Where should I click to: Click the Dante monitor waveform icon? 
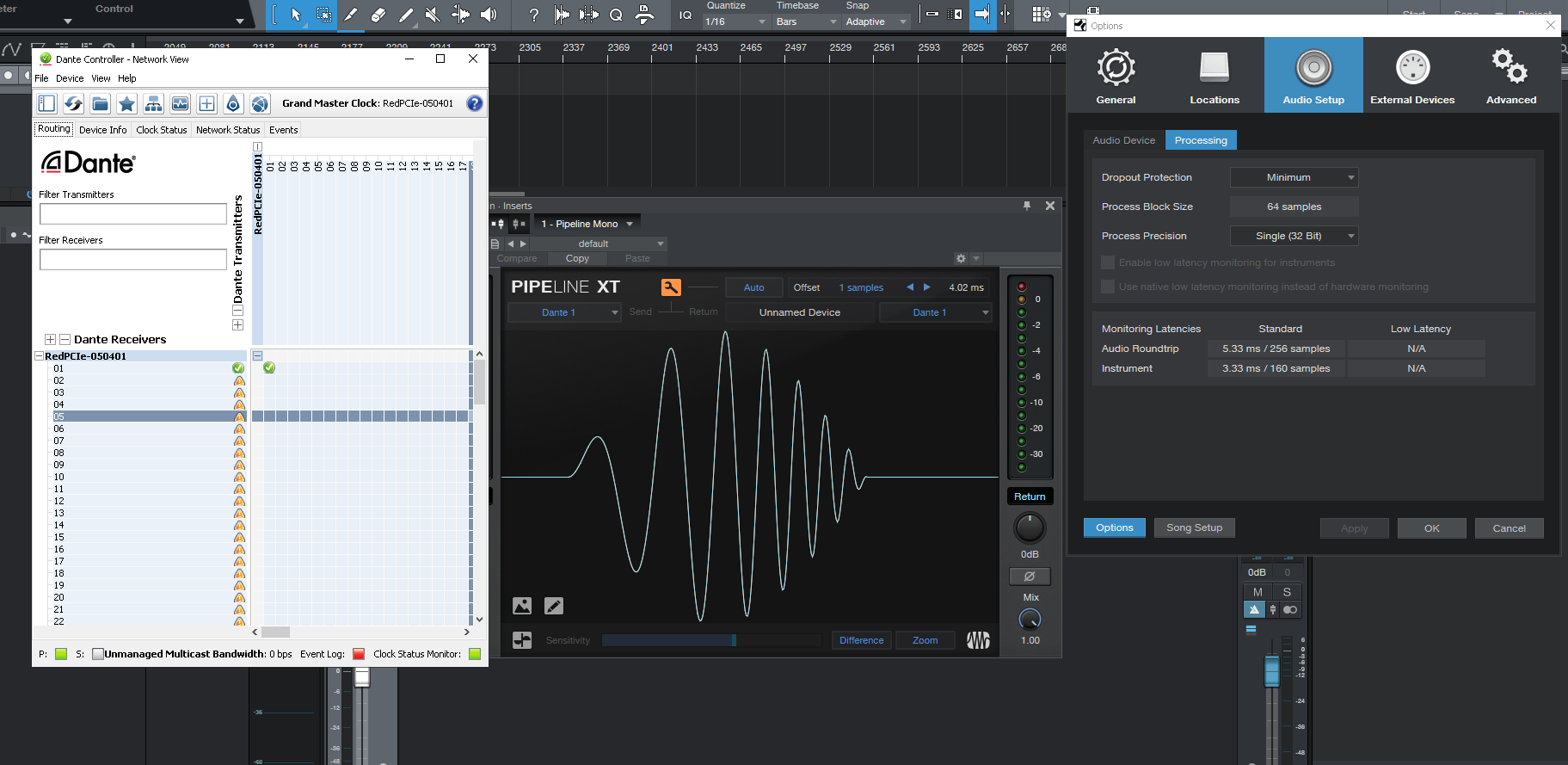pos(180,104)
